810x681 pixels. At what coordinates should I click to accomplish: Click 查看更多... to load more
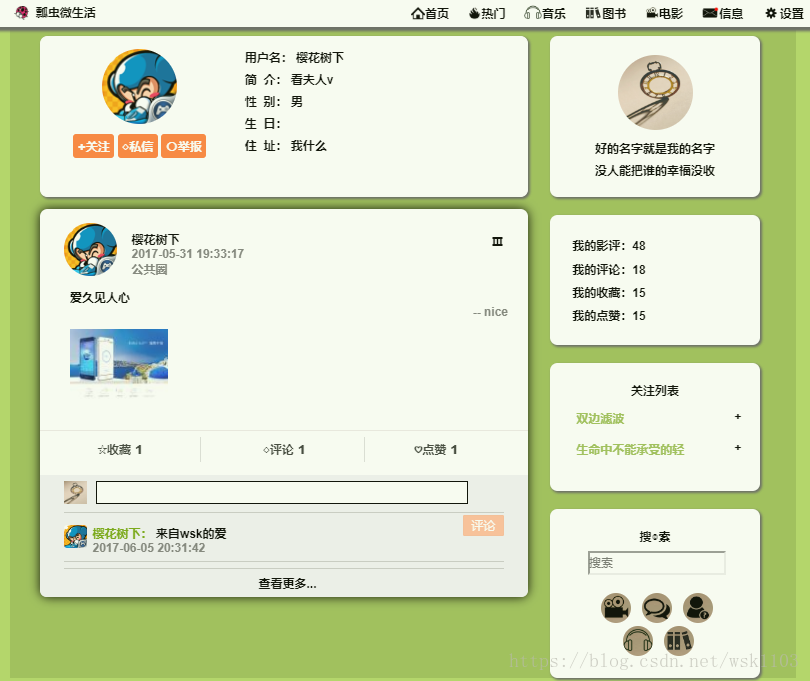288,584
